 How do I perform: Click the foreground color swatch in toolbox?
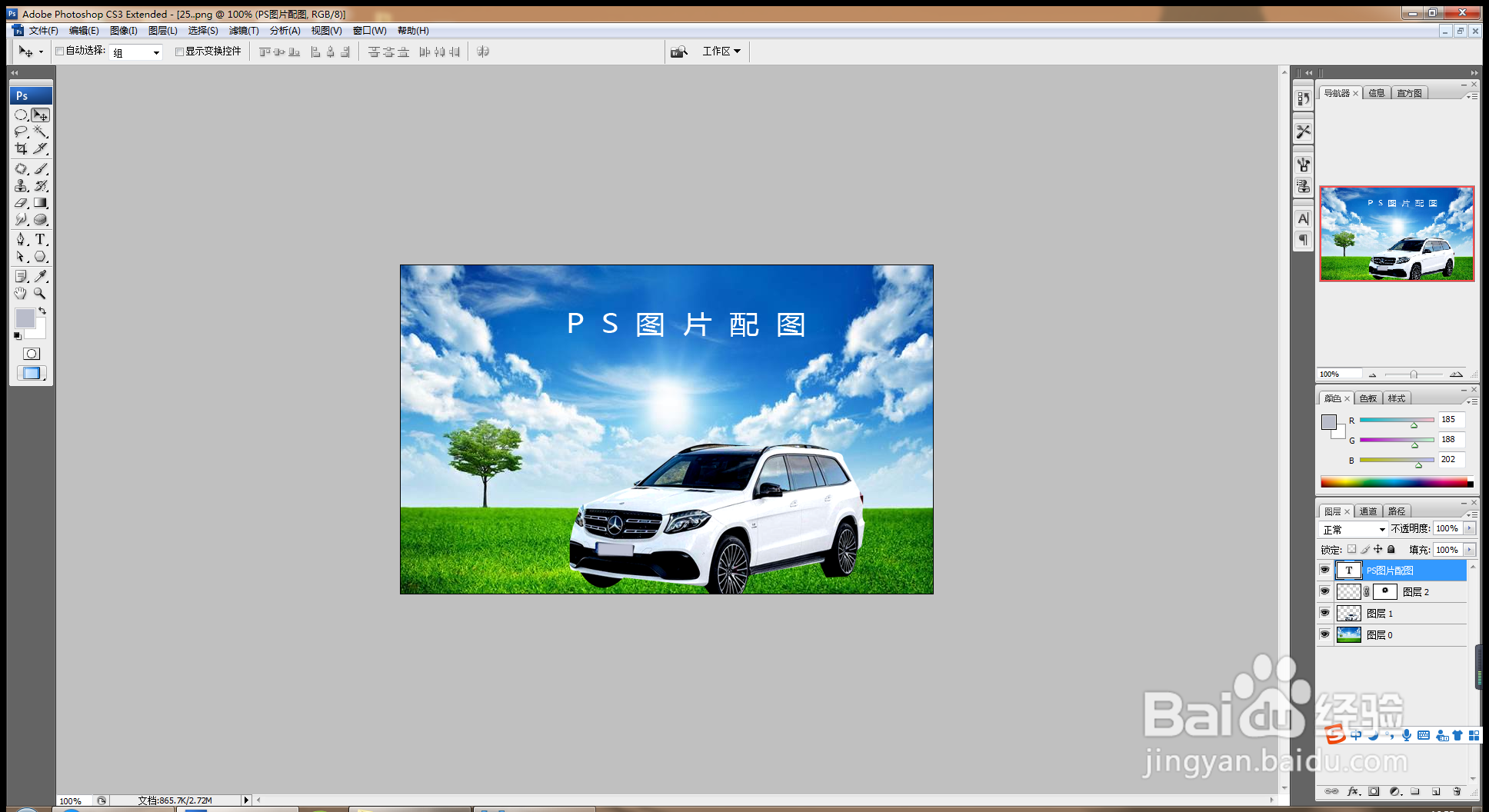[25, 318]
